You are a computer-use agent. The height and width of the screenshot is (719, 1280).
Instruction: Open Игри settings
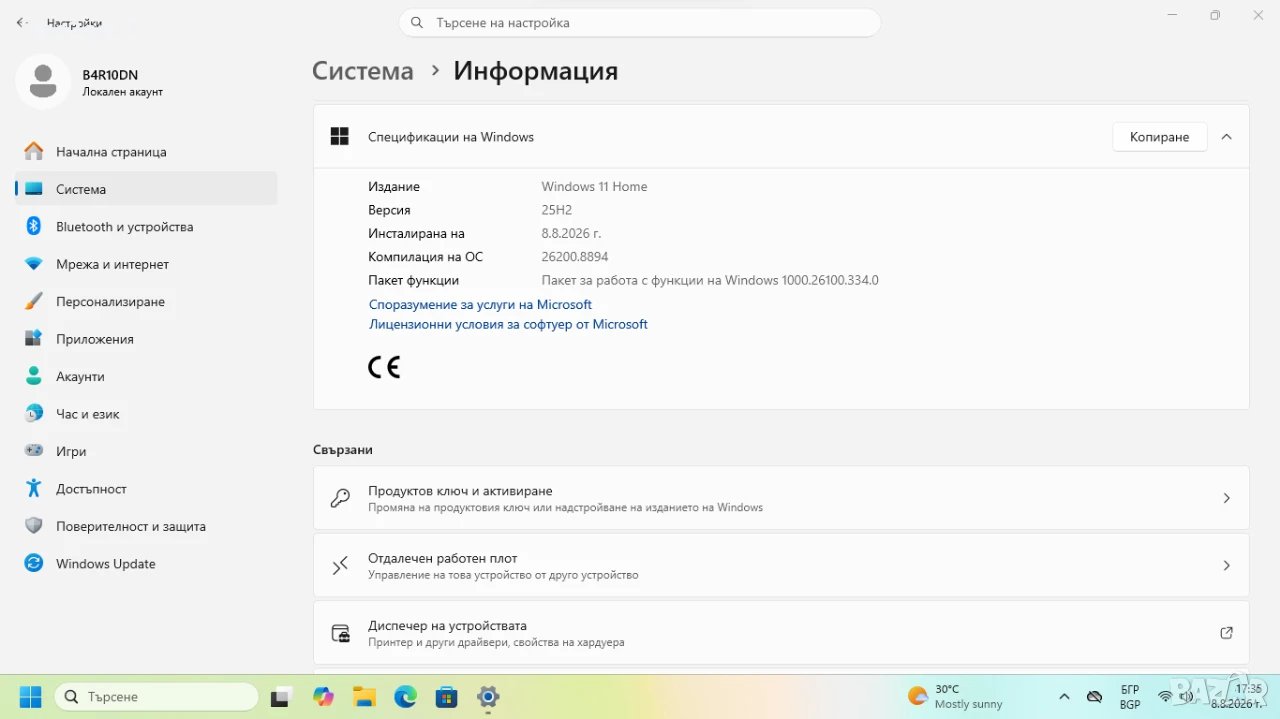coord(146,452)
